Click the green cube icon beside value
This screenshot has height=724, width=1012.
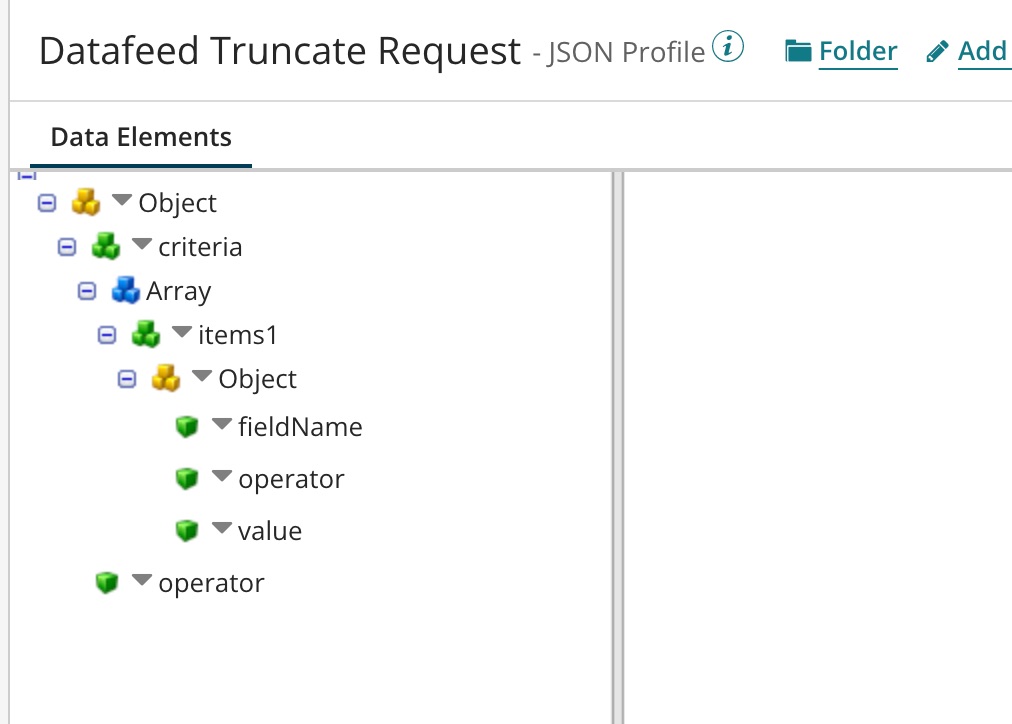pos(187,529)
